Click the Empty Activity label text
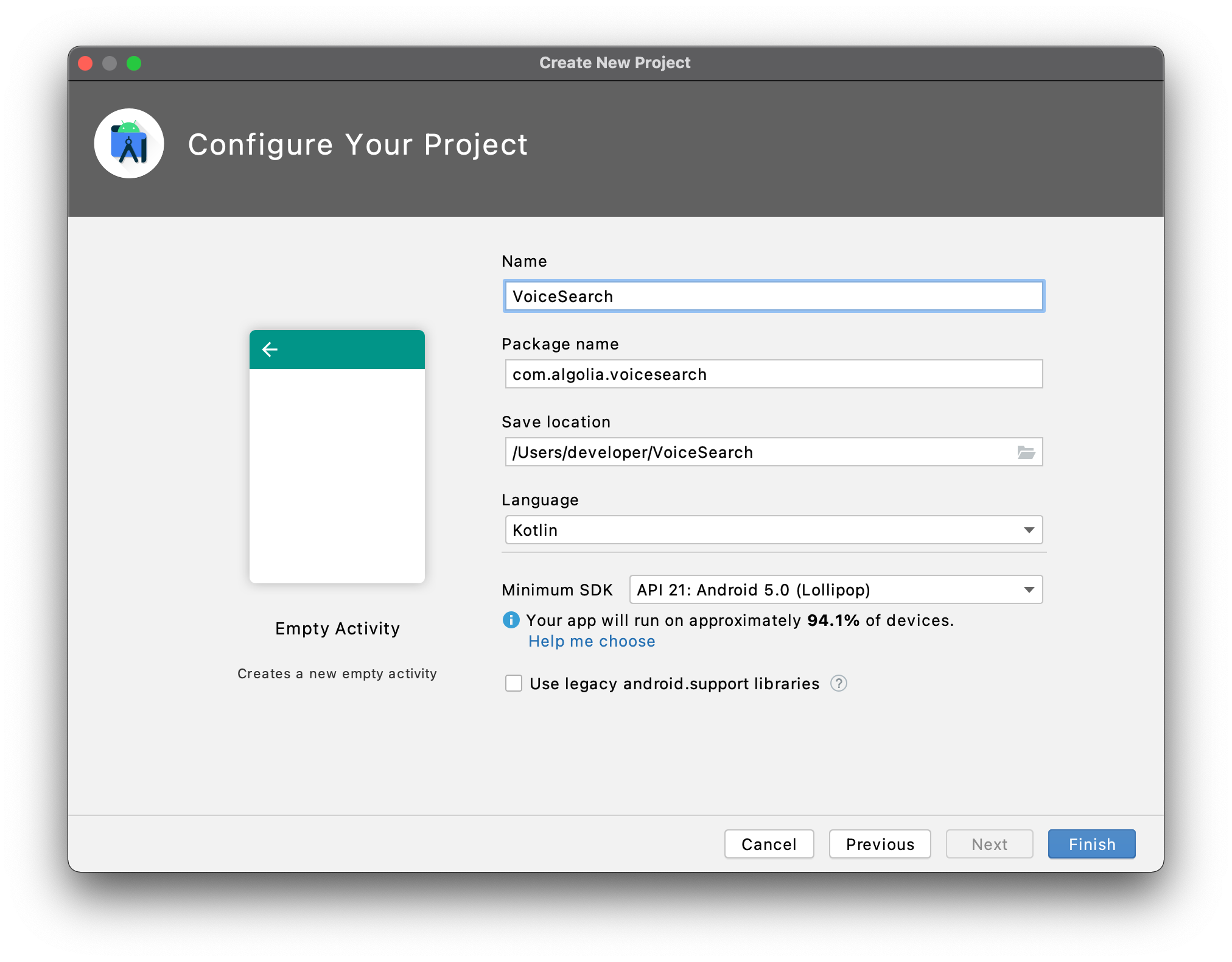The width and height of the screenshot is (1232, 962). pyautogui.click(x=337, y=628)
